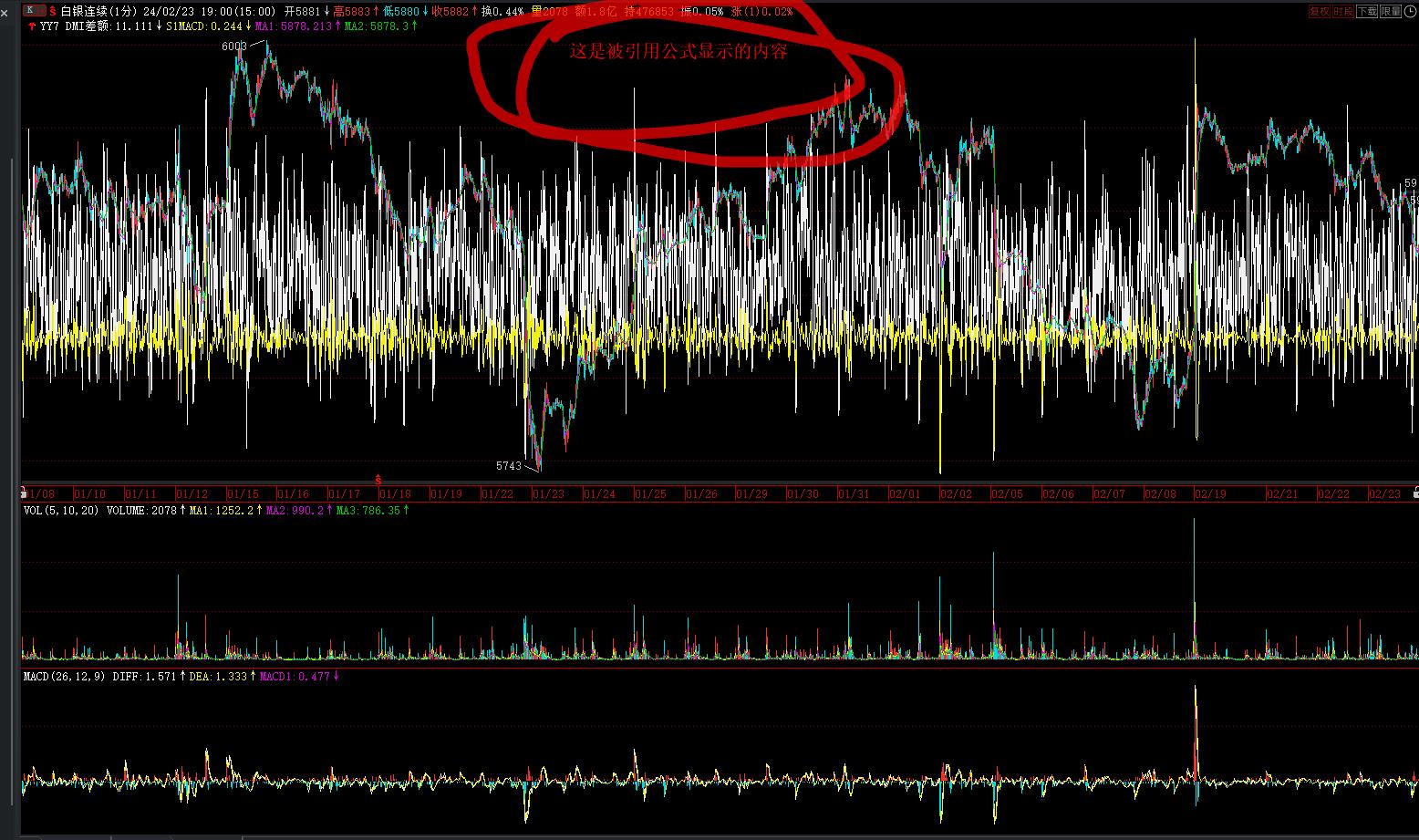Click the 02/23 date on the time axis

1385,494
